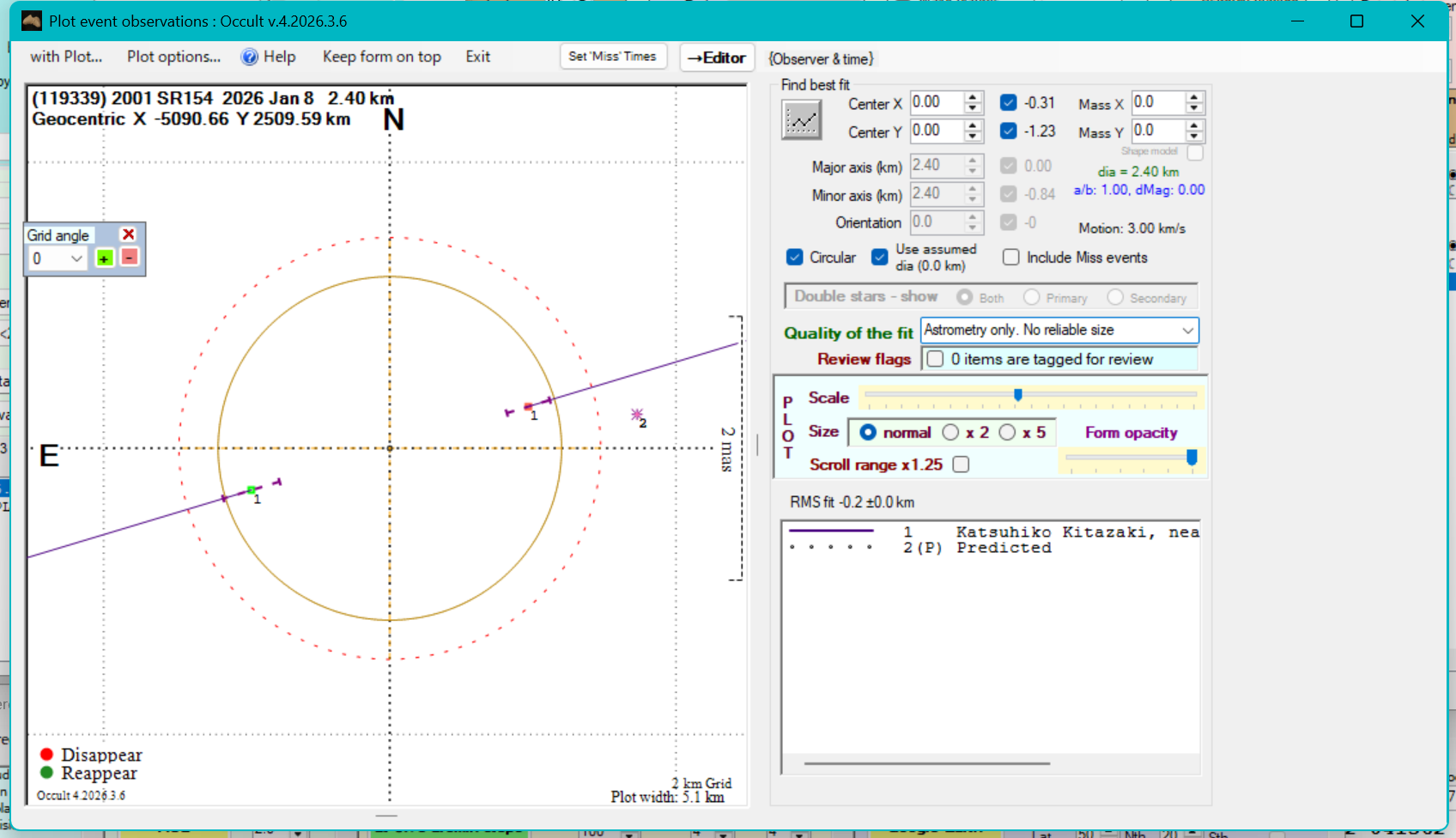Click the Find best fit graph icon
Image resolution: width=1456 pixels, height=838 pixels.
[x=801, y=120]
